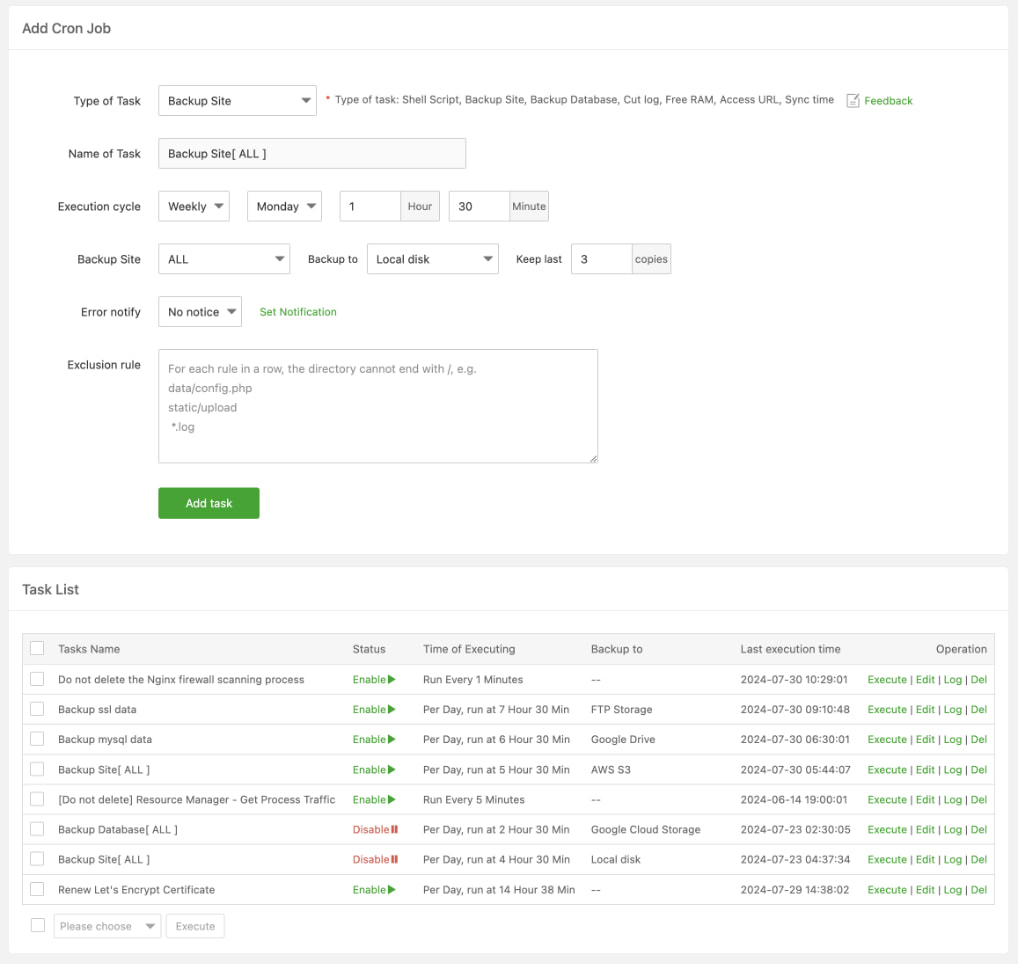Expand the Backup to Local disk dropdown

coord(432,259)
